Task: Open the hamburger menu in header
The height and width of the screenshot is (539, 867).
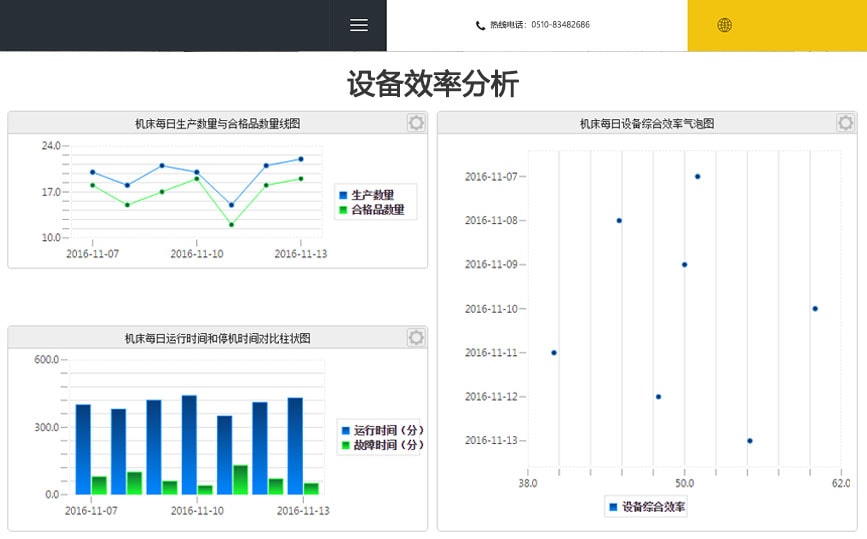Action: pos(359,25)
